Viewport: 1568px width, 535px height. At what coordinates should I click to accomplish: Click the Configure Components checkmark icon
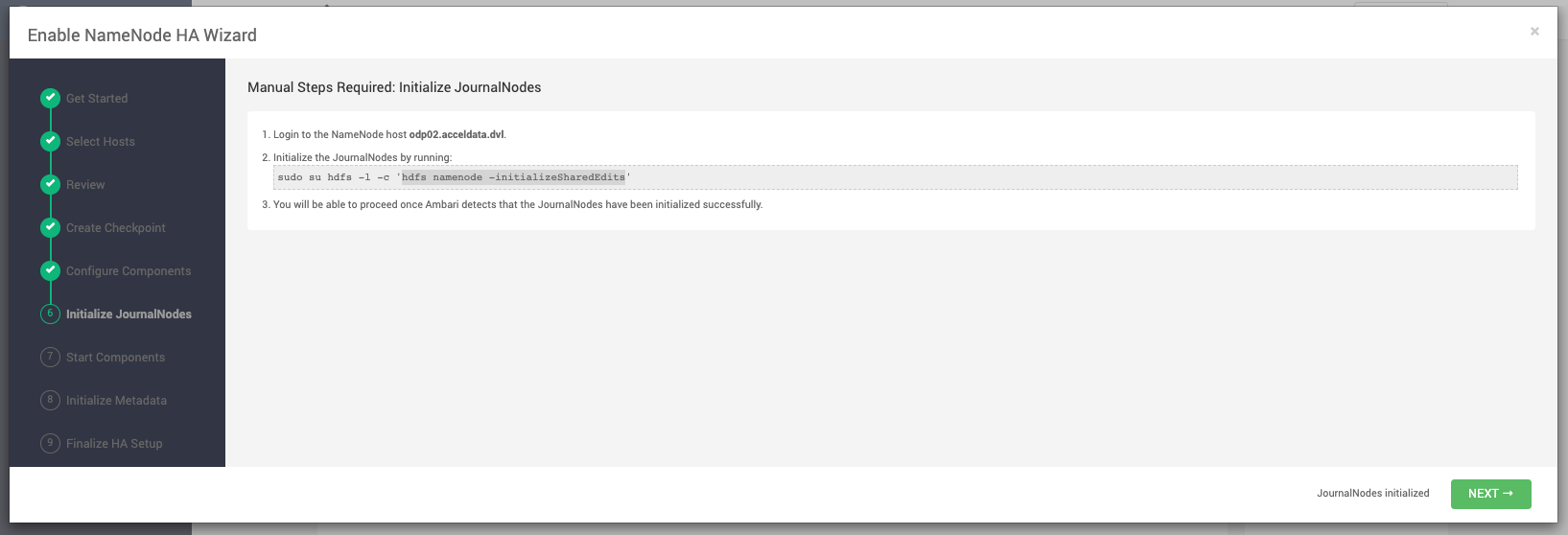50,270
